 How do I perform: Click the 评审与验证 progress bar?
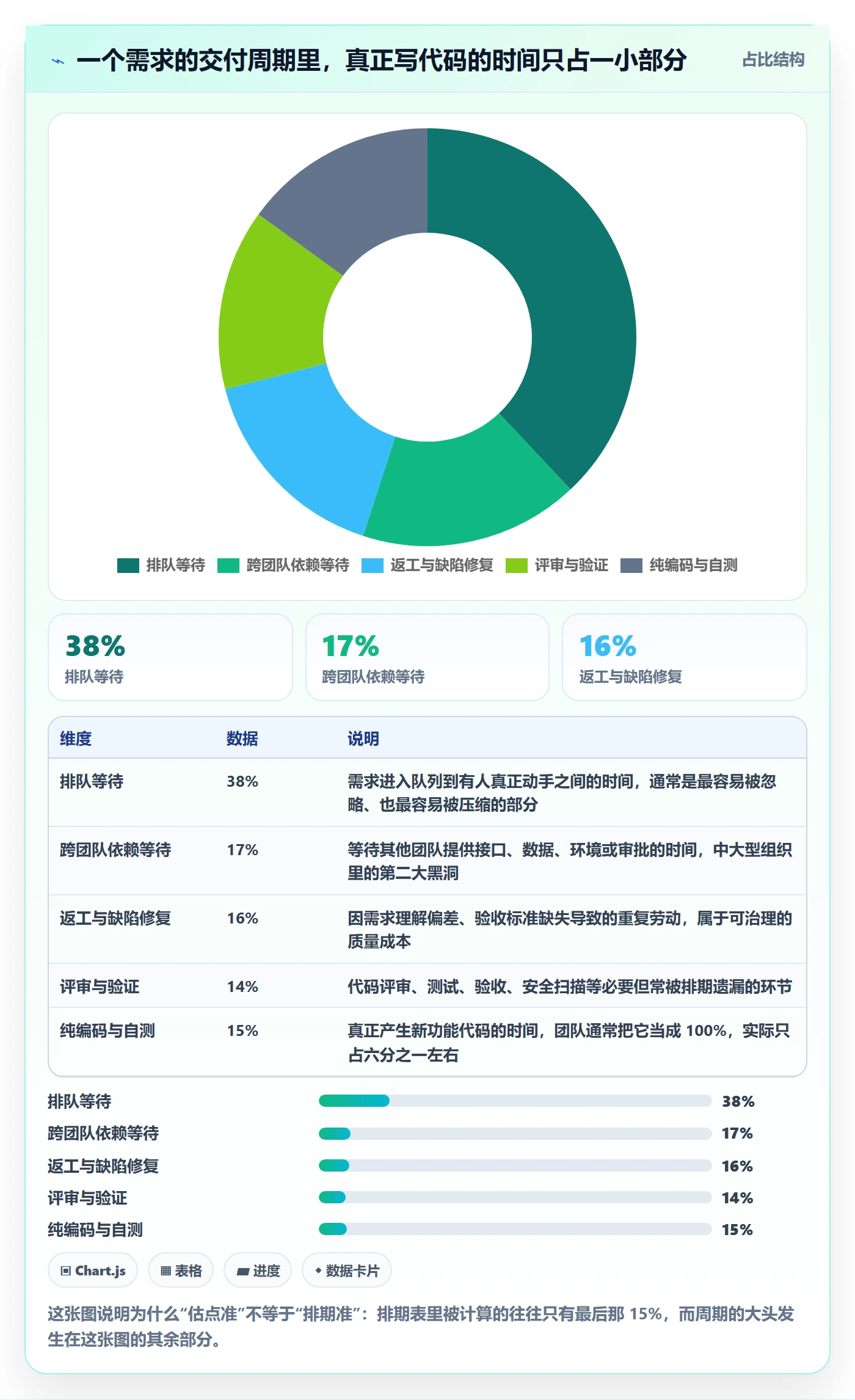pos(515,1197)
